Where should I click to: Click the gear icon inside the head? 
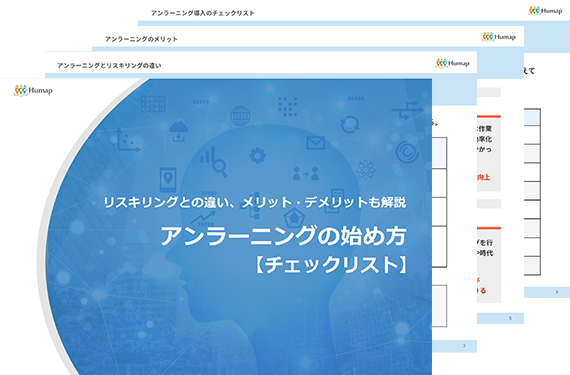pos(257,156)
